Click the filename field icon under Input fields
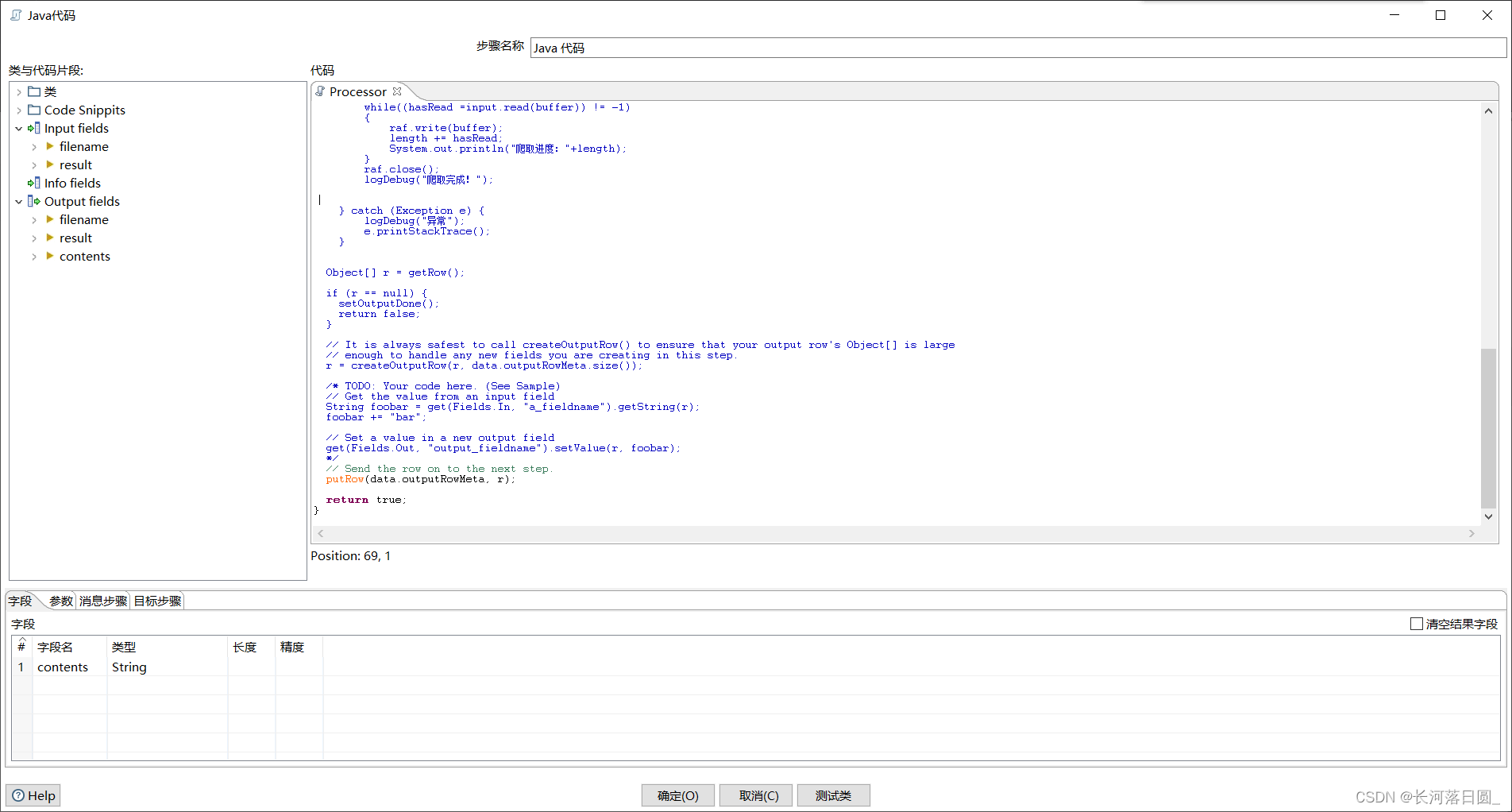Viewport: 1512px width, 812px height. [x=49, y=146]
